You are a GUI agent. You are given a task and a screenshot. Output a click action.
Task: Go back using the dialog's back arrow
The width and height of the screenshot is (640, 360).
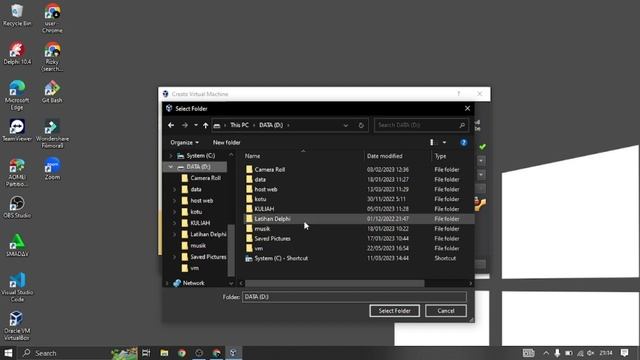171,125
